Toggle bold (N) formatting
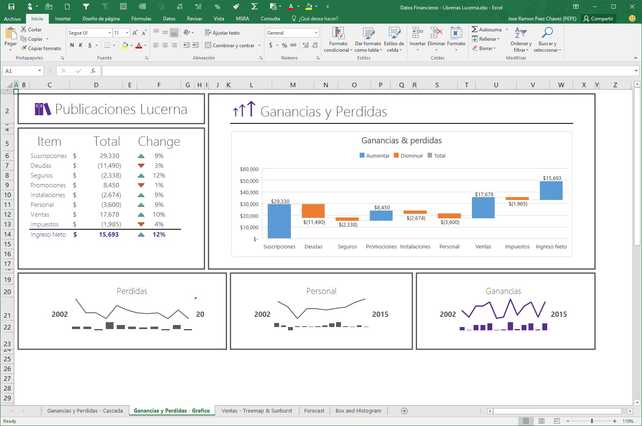 coord(71,46)
